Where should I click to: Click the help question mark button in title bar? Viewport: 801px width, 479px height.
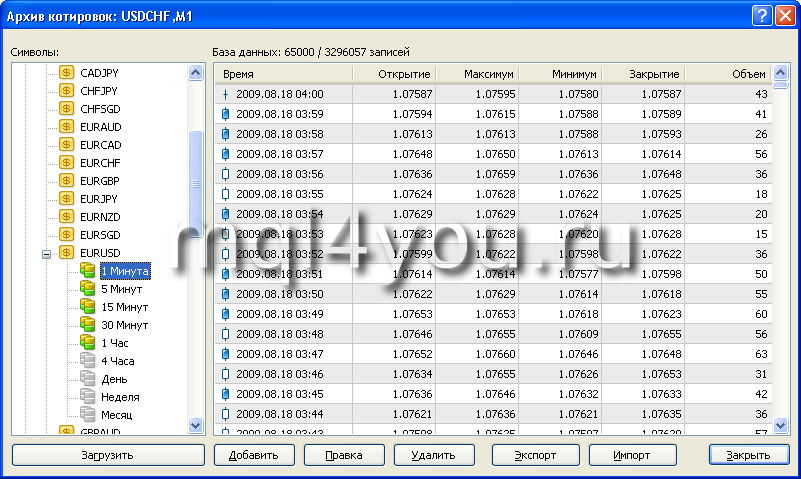click(761, 15)
